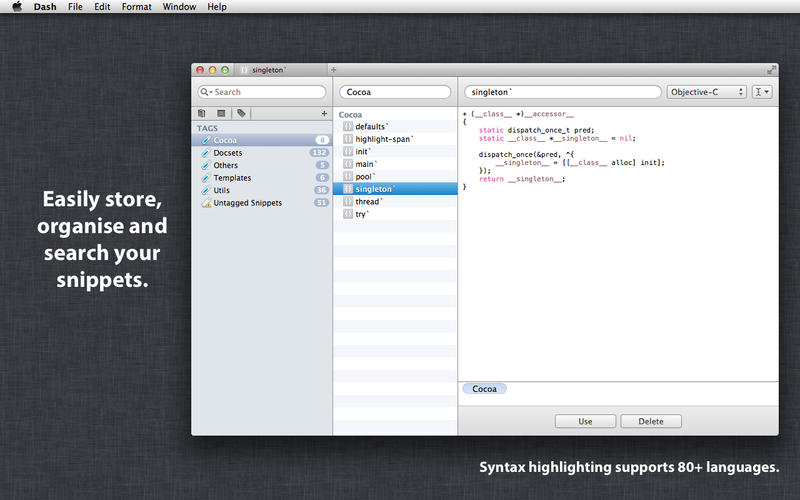Open the placeholder cursor insert dropdown
Image resolution: width=800 pixels, height=500 pixels.
762,92
